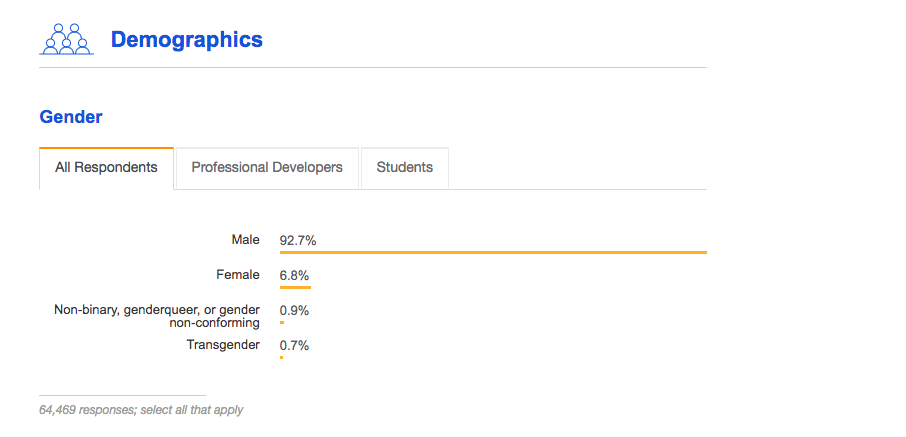Switch to All Respondents tab
The height and width of the screenshot is (437, 906).
click(x=106, y=168)
